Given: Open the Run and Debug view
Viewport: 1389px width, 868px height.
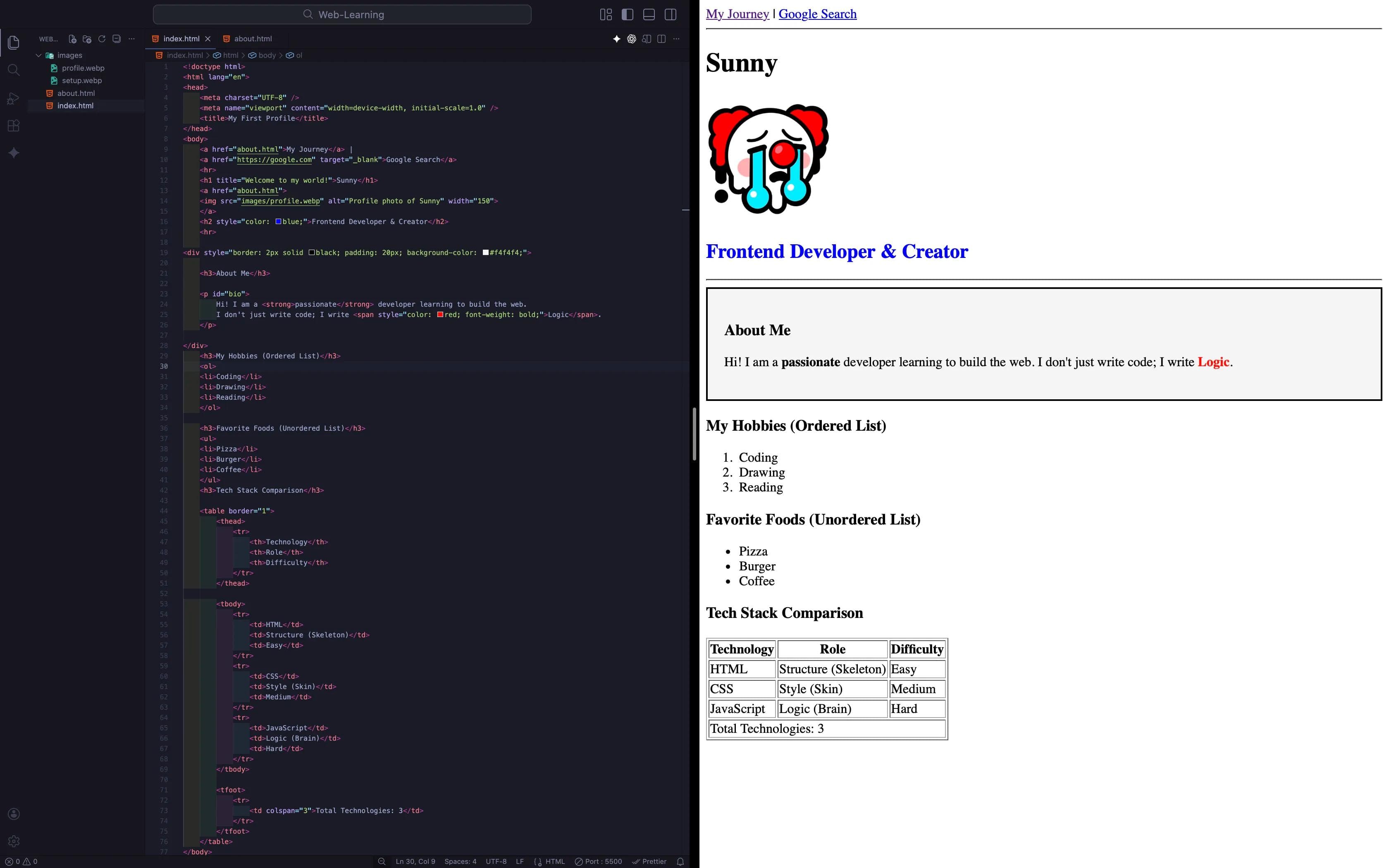Looking at the screenshot, I should click(14, 98).
